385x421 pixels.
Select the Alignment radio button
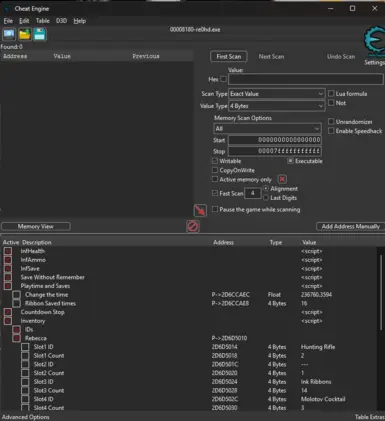(x=266, y=189)
